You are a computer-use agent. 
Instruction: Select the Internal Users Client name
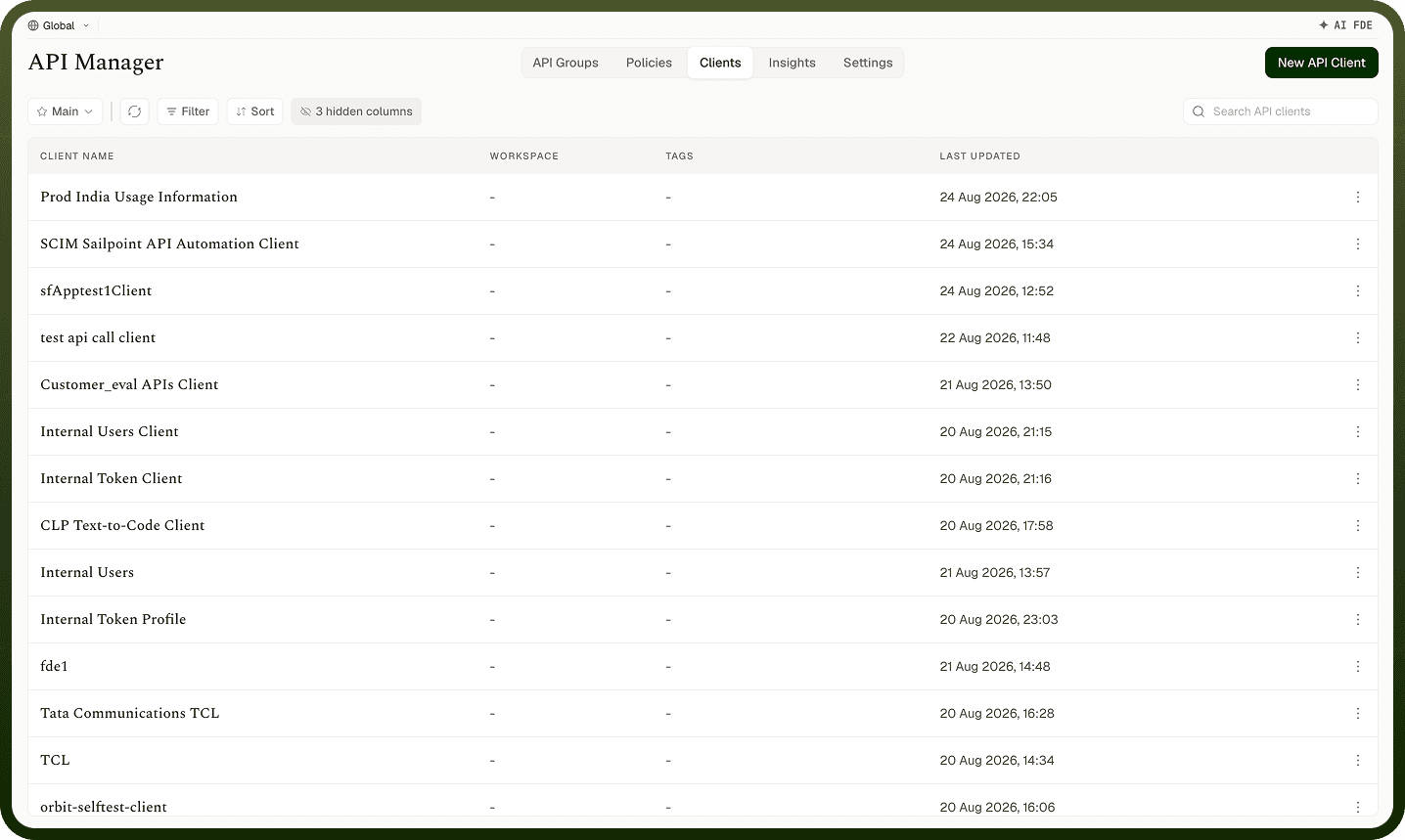coord(110,431)
